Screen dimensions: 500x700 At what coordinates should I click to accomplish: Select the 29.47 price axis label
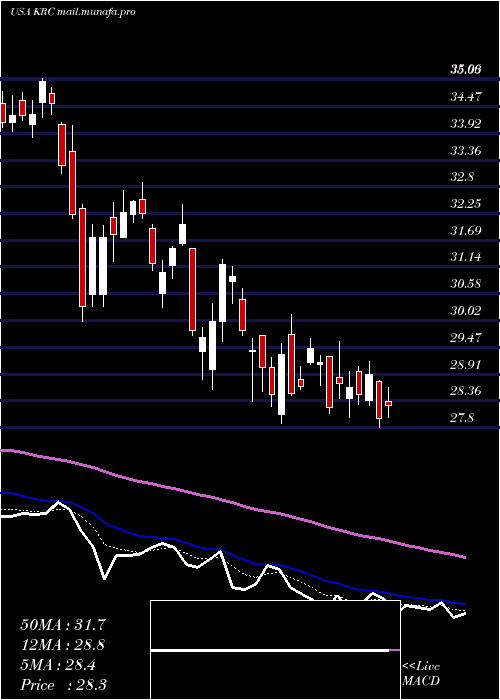466,338
